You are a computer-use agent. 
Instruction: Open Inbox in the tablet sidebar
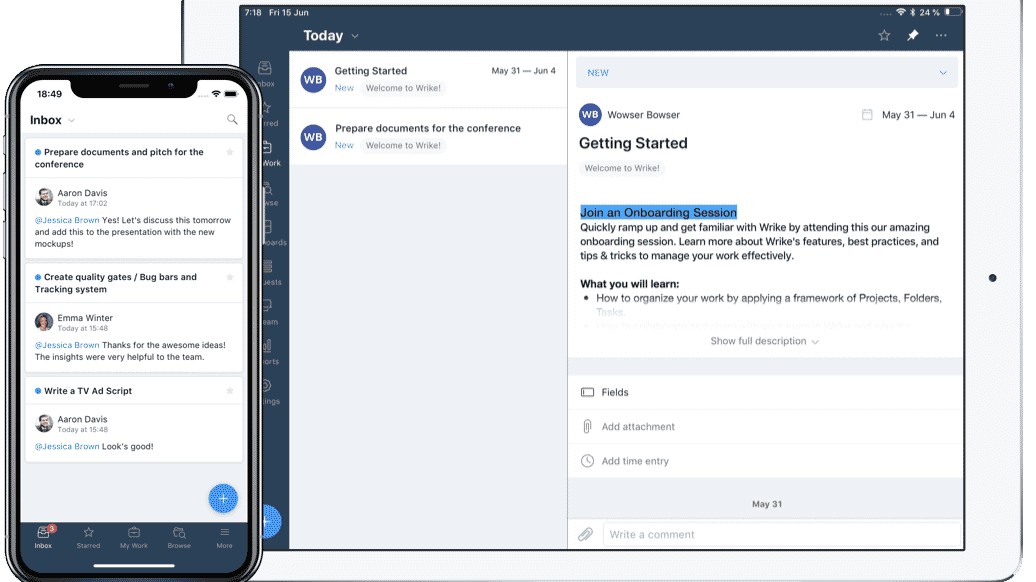(266, 74)
